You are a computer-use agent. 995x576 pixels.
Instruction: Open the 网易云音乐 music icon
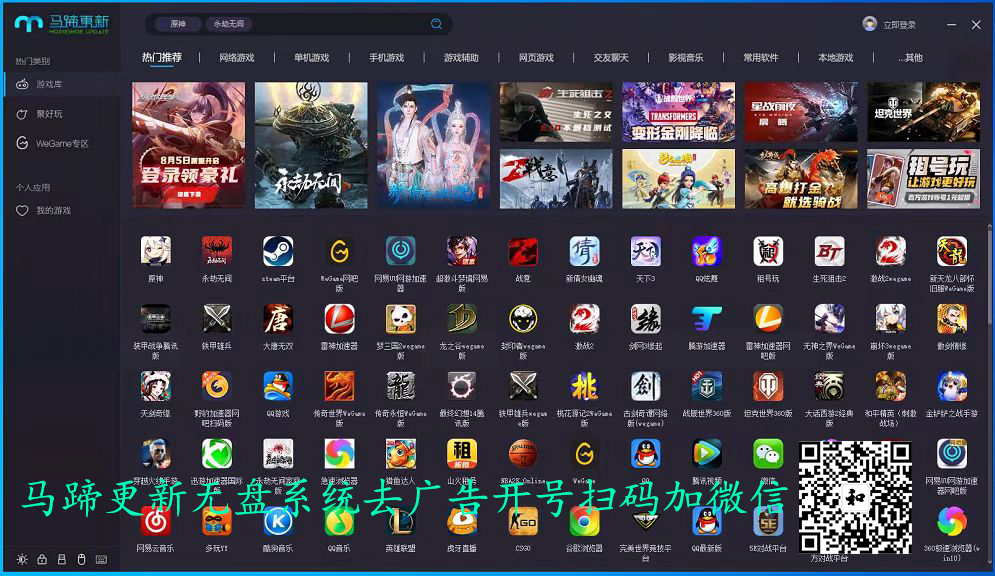[155, 521]
